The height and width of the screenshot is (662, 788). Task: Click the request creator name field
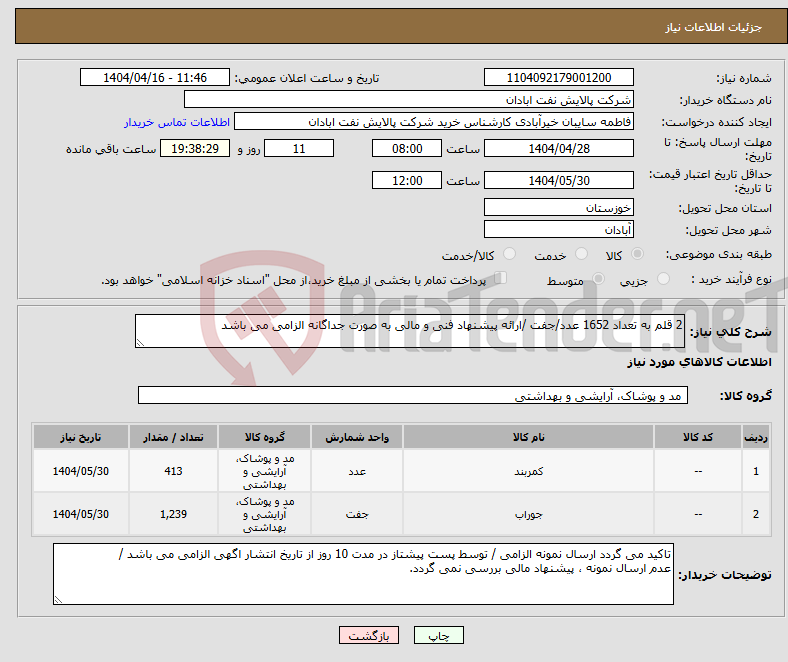[434, 122]
